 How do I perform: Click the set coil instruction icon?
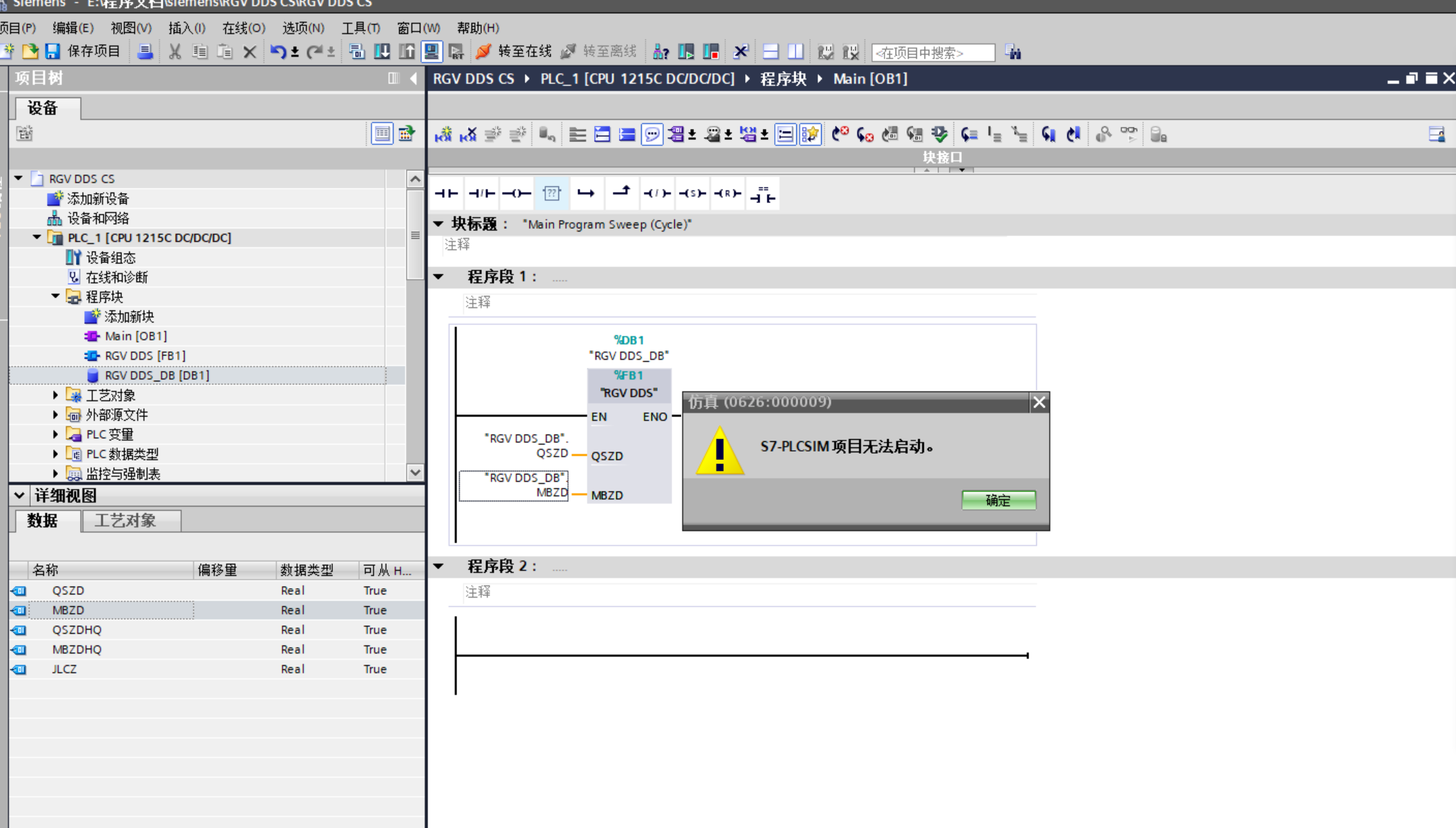click(x=692, y=194)
